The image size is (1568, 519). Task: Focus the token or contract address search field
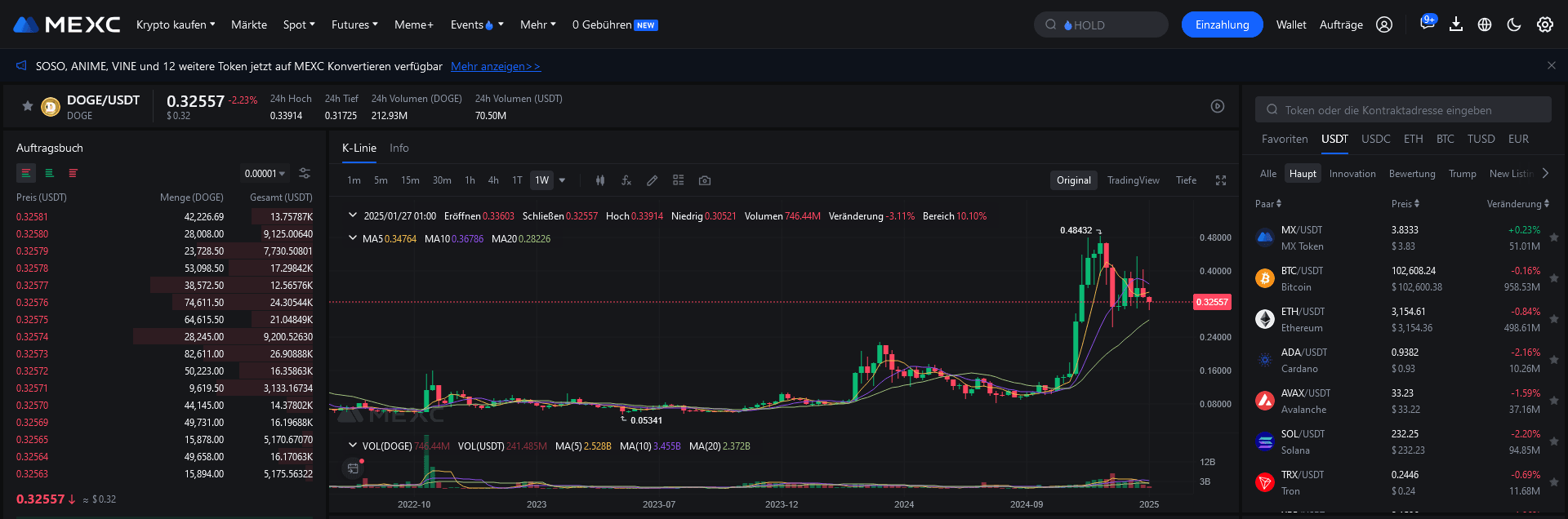pyautogui.click(x=1403, y=109)
